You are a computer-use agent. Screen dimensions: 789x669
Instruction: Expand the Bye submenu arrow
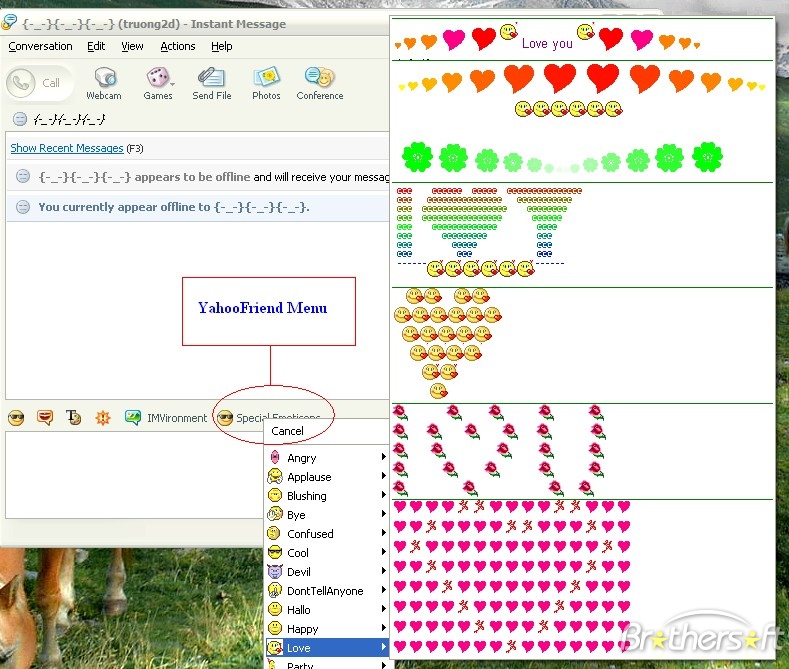click(x=383, y=514)
